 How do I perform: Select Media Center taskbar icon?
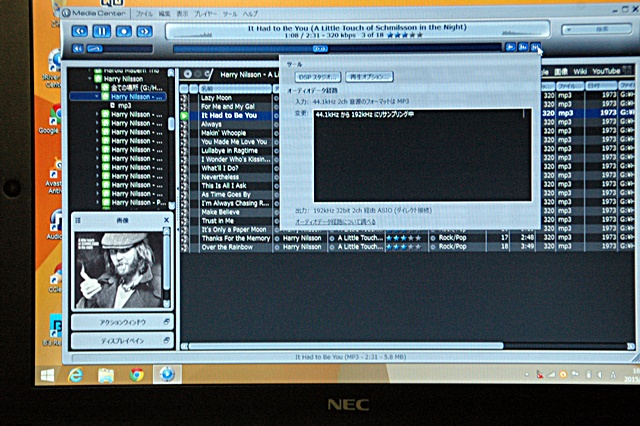(167, 374)
